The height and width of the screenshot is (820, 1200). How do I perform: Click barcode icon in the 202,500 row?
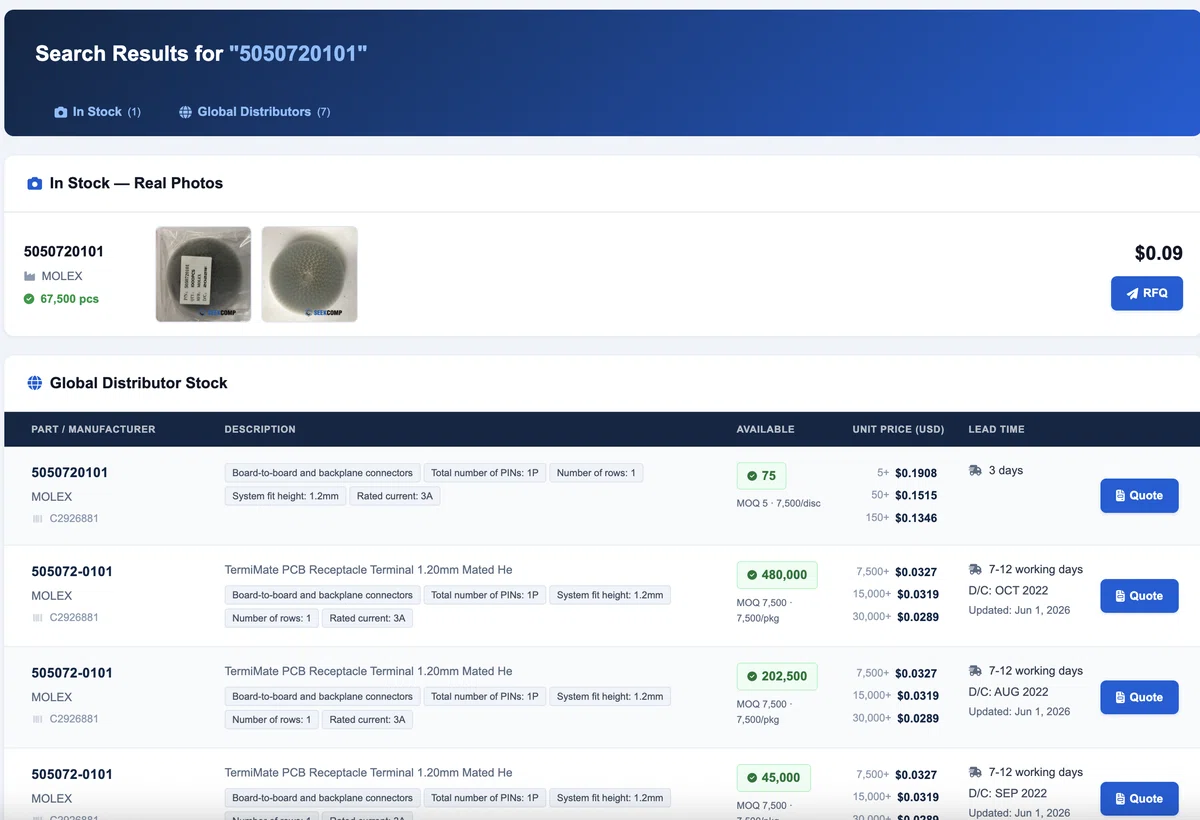click(38, 719)
